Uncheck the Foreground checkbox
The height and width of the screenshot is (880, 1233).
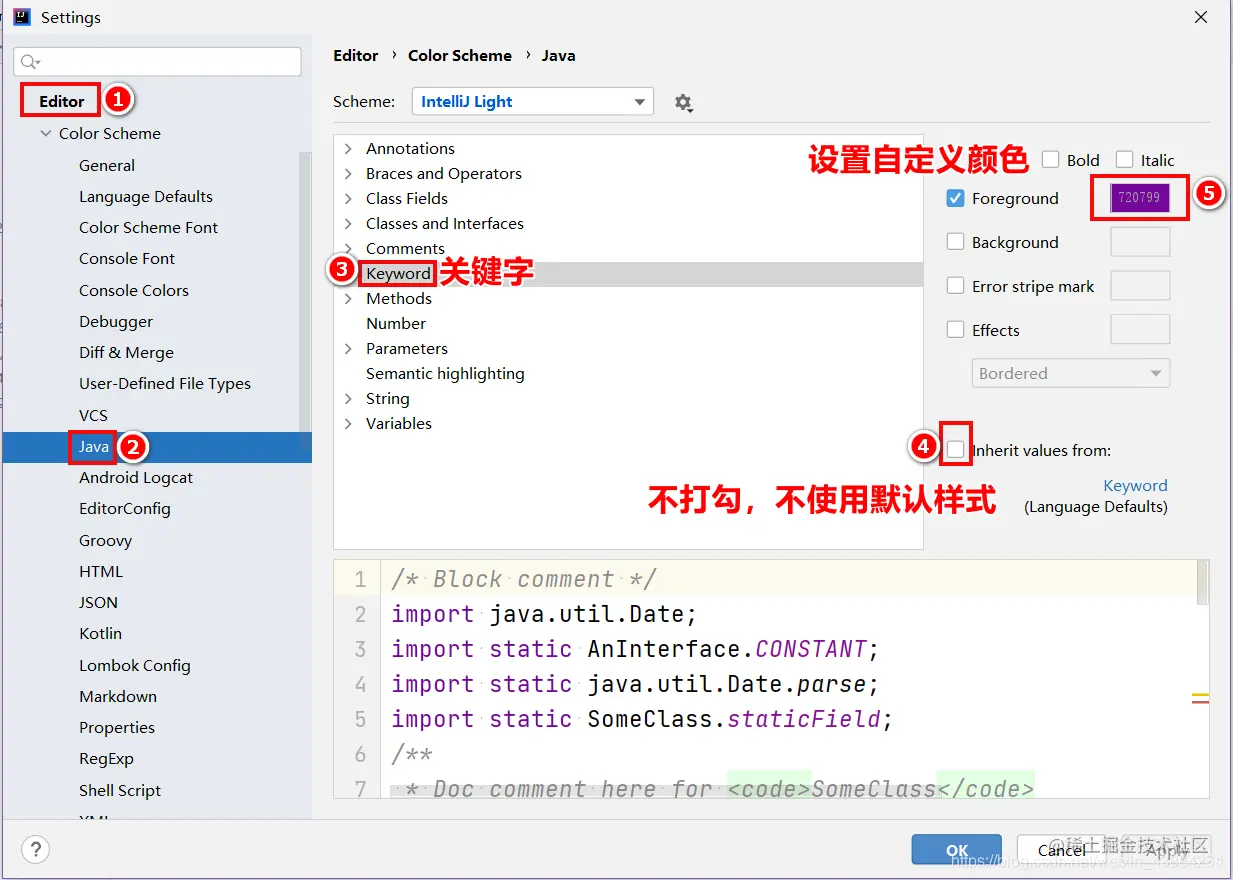tap(955, 198)
